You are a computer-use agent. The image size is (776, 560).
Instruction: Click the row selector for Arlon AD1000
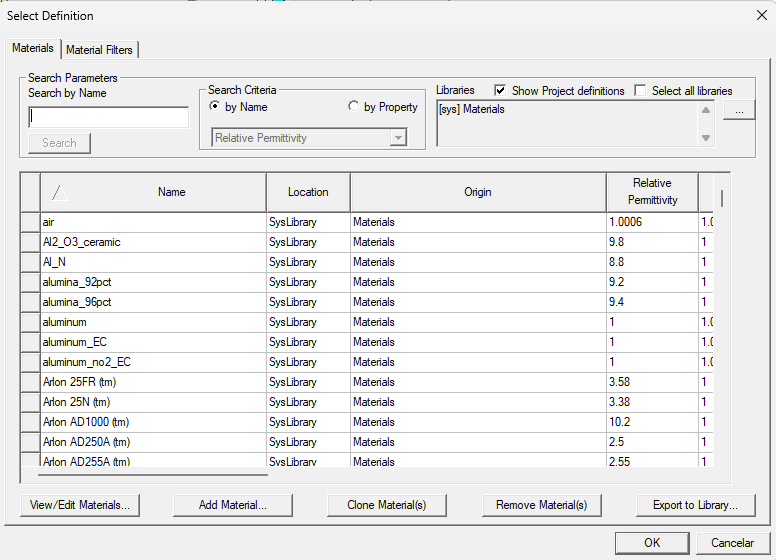(31, 422)
